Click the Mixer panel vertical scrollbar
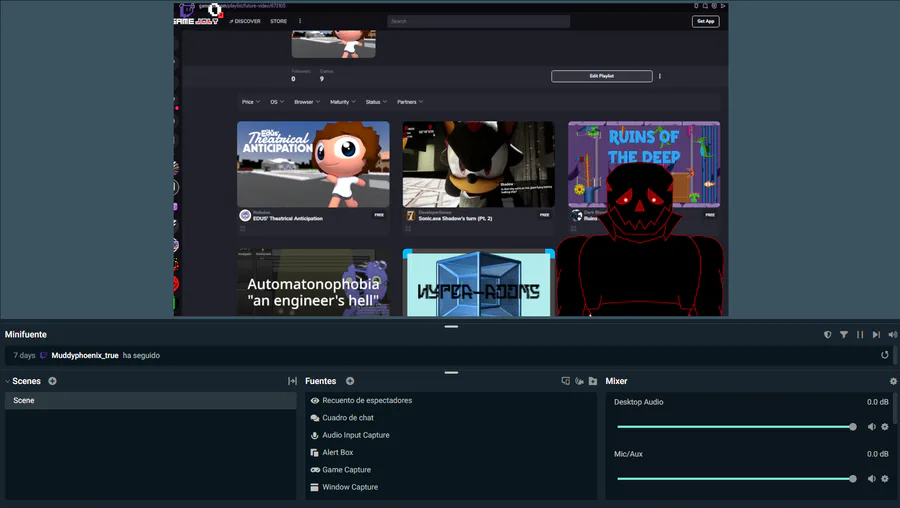The width and height of the screenshot is (900, 508). click(895, 409)
